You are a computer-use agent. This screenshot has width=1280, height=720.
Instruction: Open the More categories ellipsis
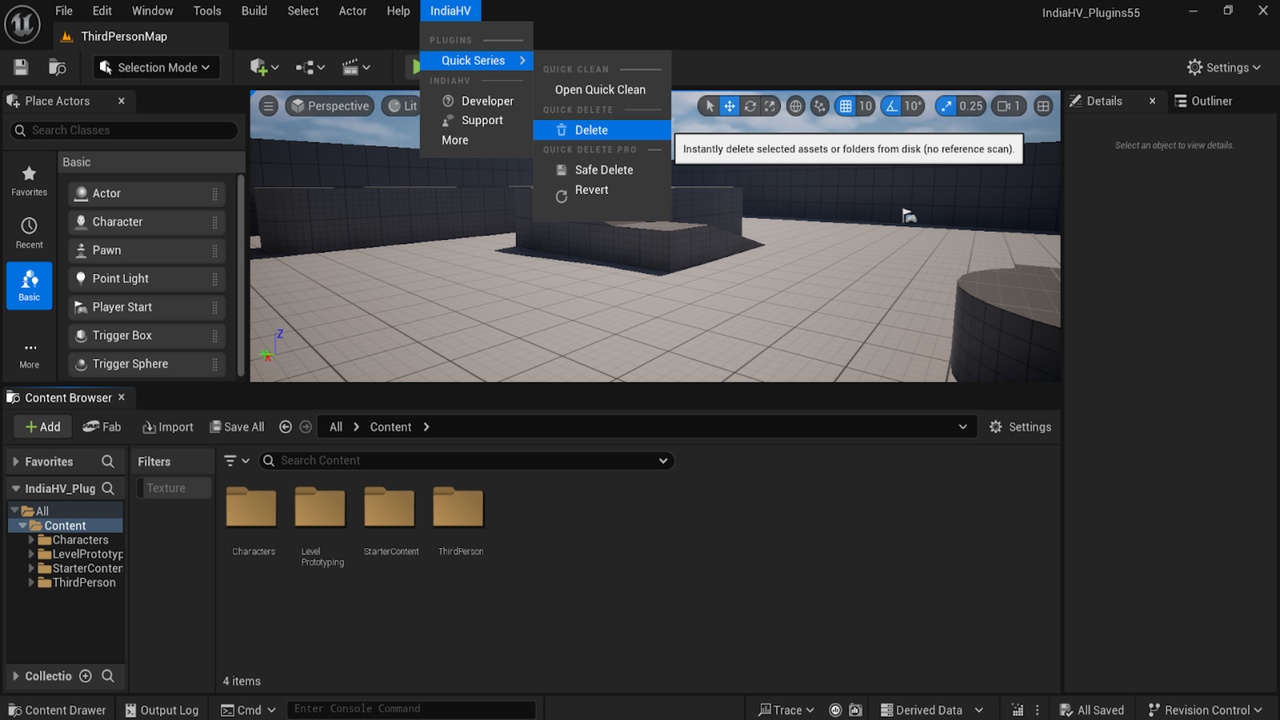click(x=29, y=355)
